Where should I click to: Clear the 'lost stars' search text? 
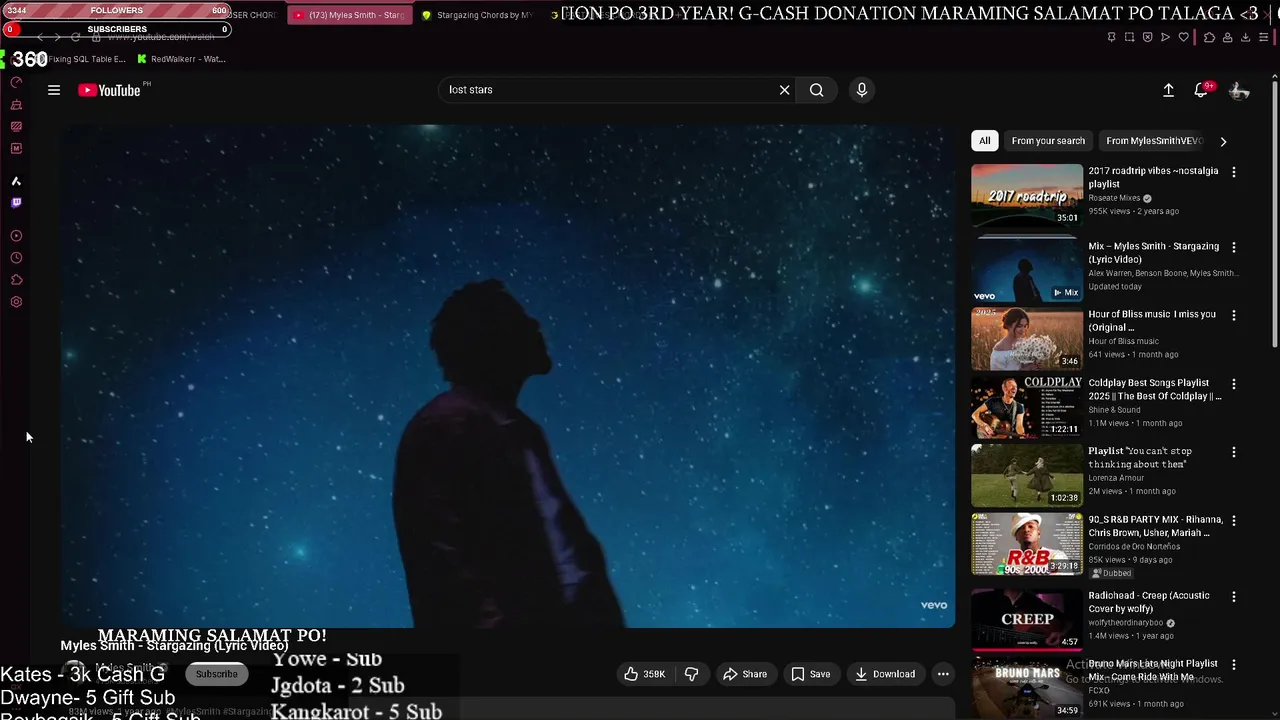click(x=784, y=90)
